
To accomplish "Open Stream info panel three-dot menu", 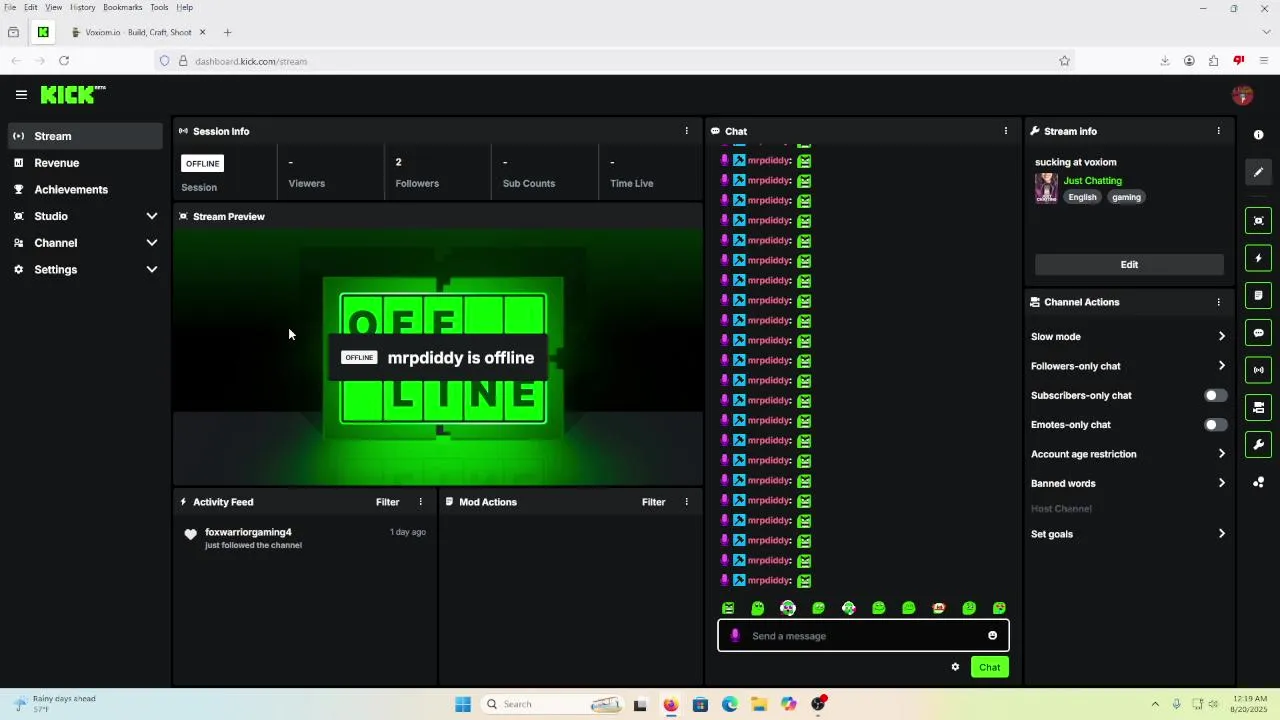I will click(1218, 131).
